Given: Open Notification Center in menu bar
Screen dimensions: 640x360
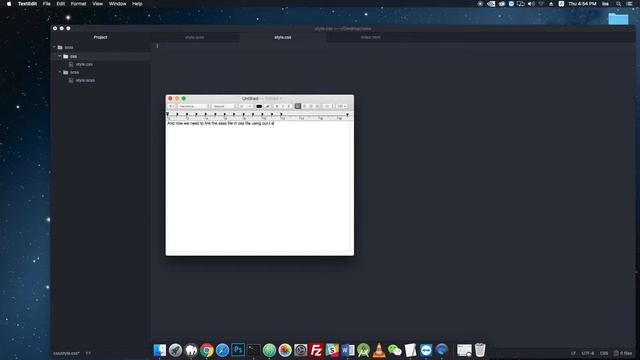Looking at the screenshot, I should 629,4.
